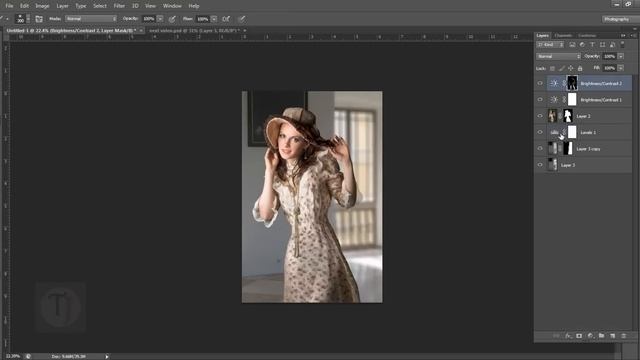
Task: Toggle pressure for size icon
Action: tap(242, 19)
